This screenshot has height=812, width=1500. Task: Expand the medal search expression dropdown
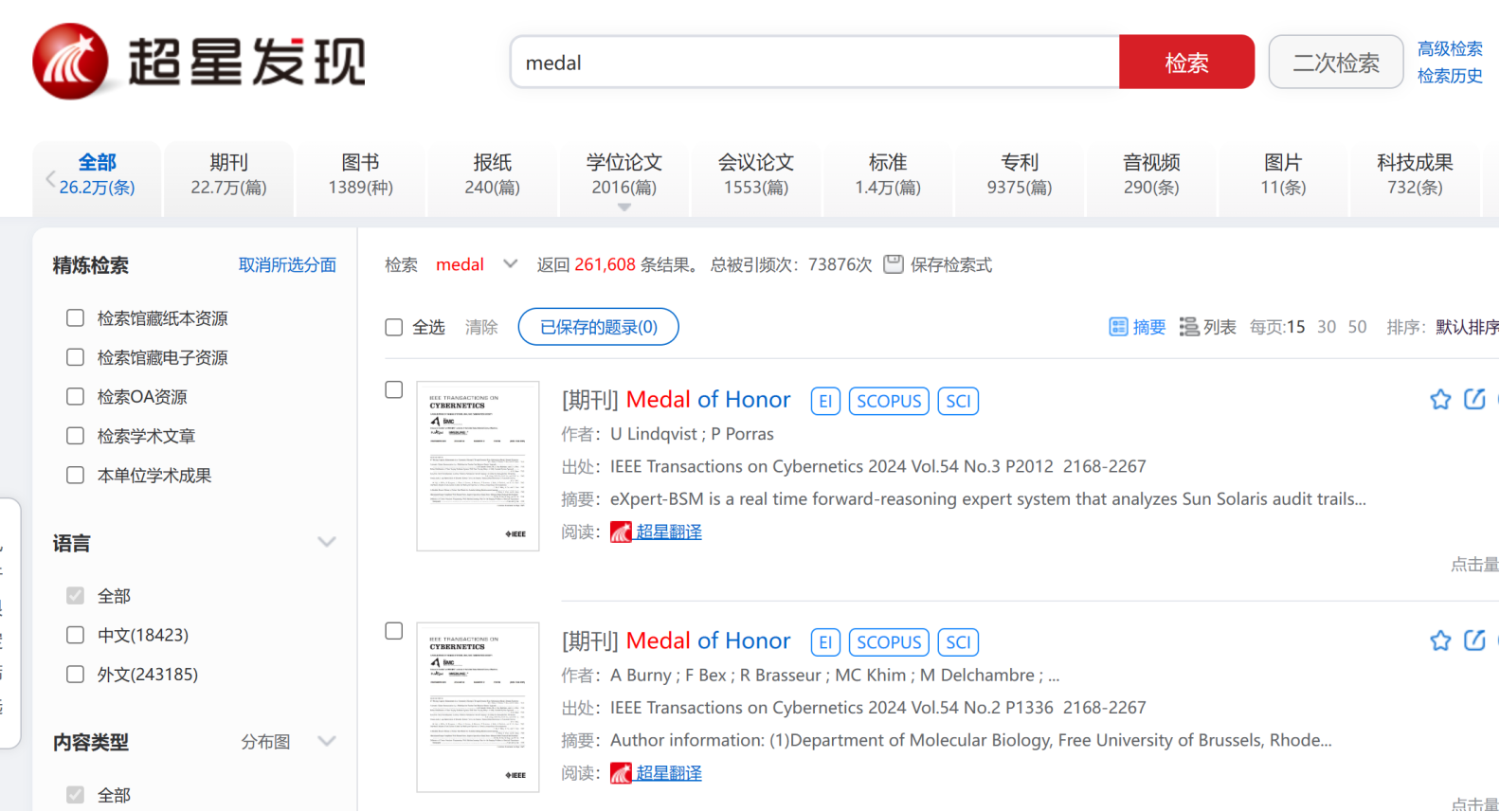click(x=510, y=263)
